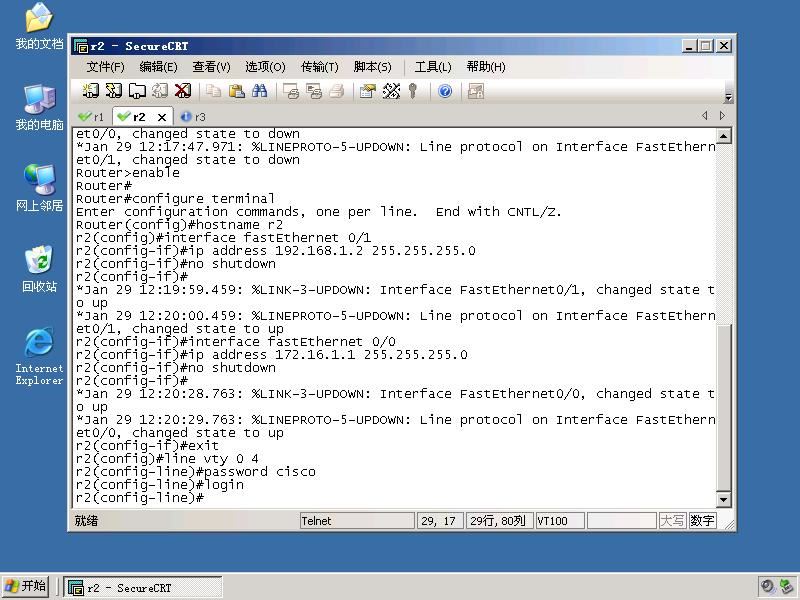The image size is (800, 600).
Task: Click the terminal vertical scrollbar thumb
Action: point(723,407)
